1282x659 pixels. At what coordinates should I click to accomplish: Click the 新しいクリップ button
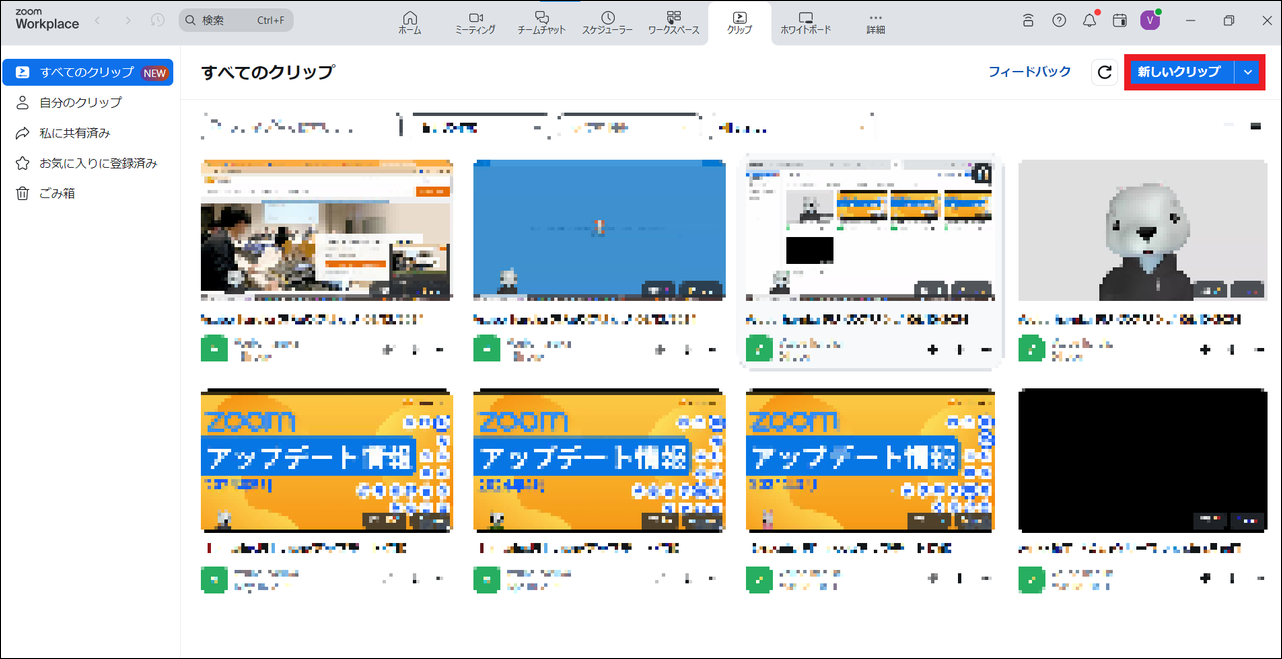(1179, 72)
